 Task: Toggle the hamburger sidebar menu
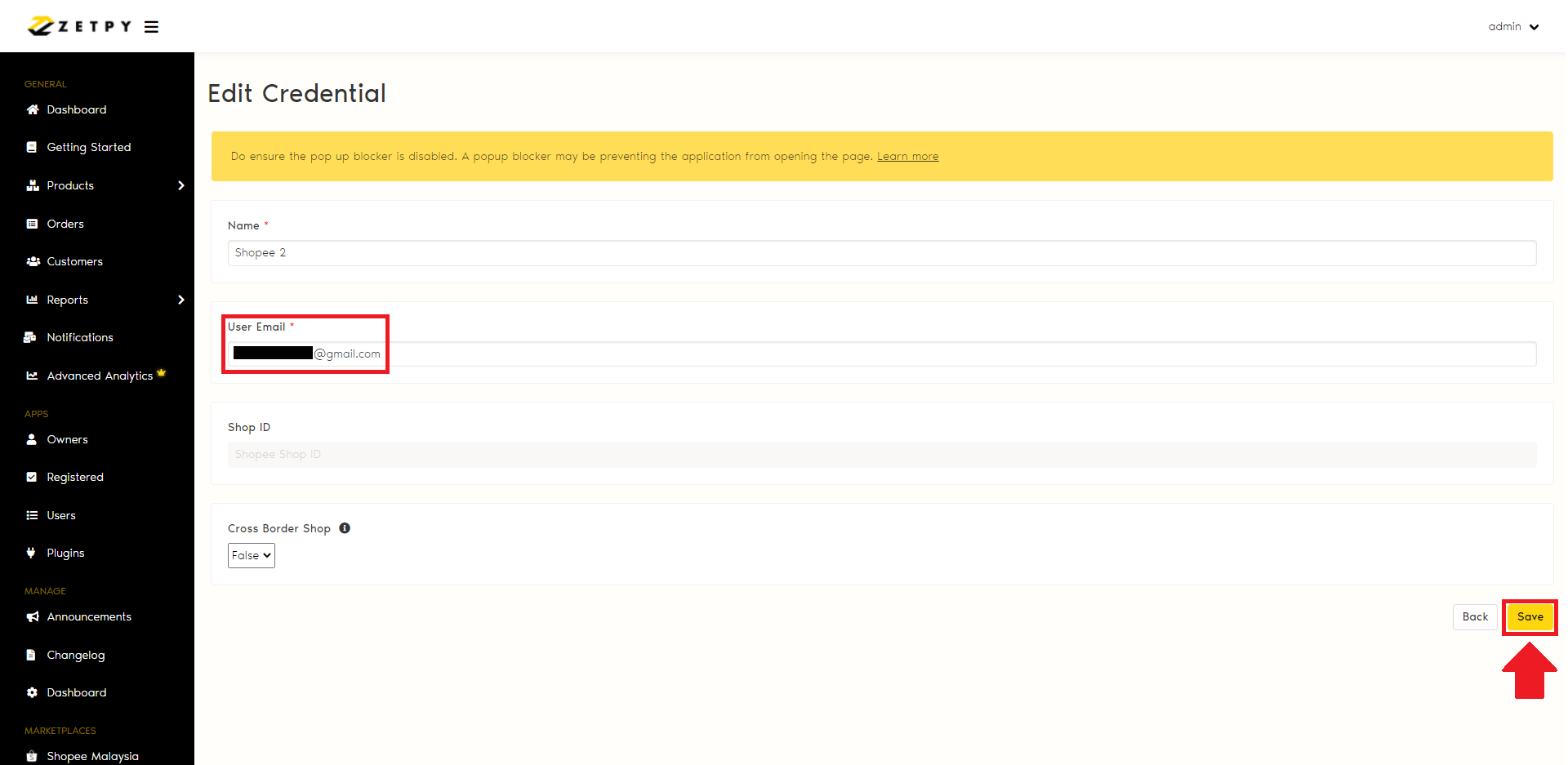point(152,27)
